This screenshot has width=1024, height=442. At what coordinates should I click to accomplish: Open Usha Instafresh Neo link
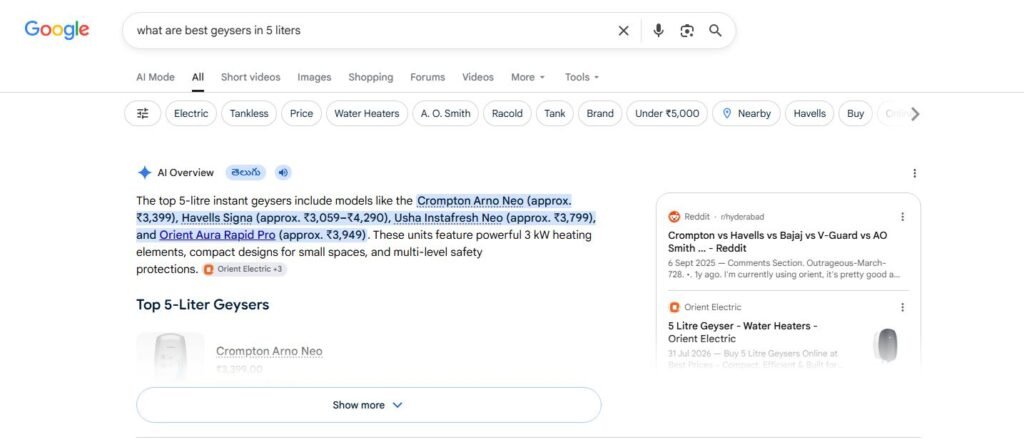click(448, 217)
